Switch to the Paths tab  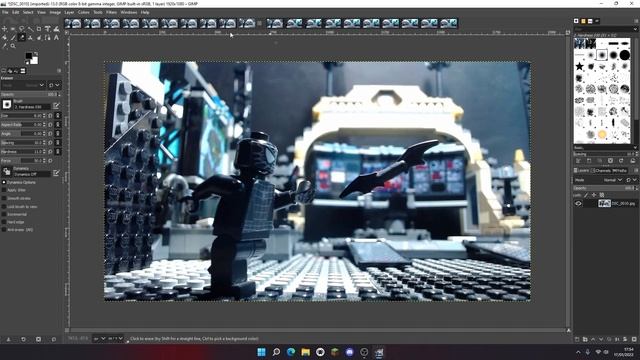619,170
